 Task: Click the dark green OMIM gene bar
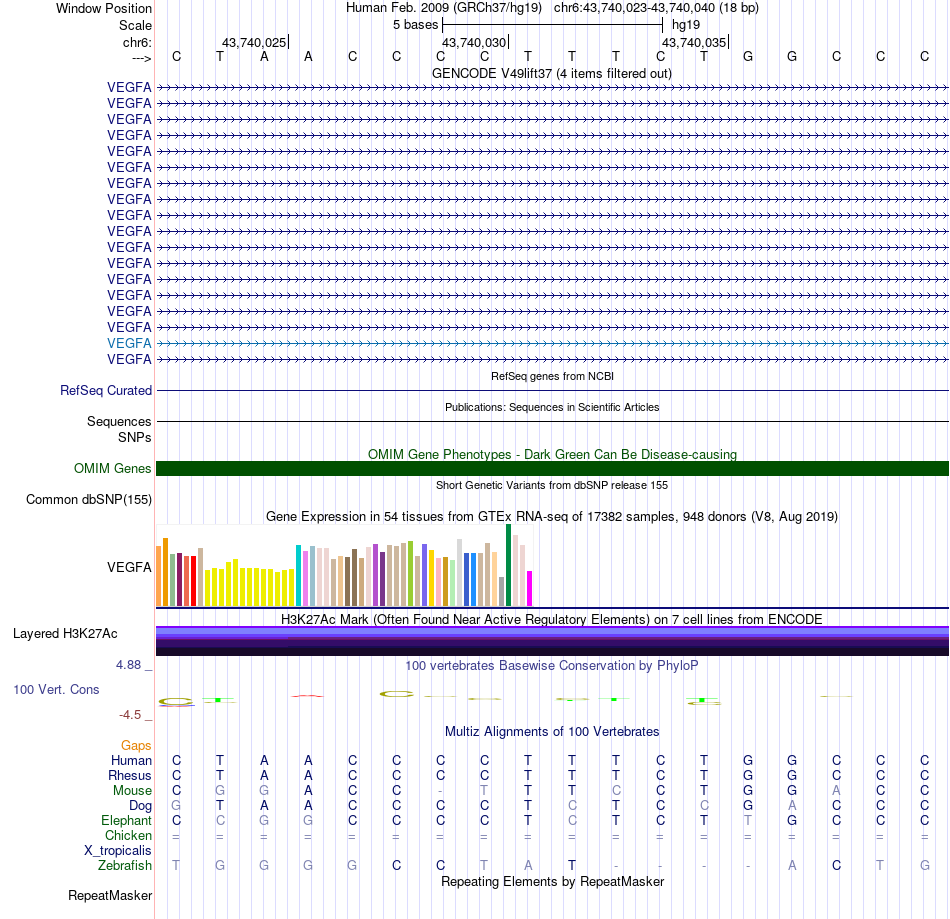[x=552, y=468]
